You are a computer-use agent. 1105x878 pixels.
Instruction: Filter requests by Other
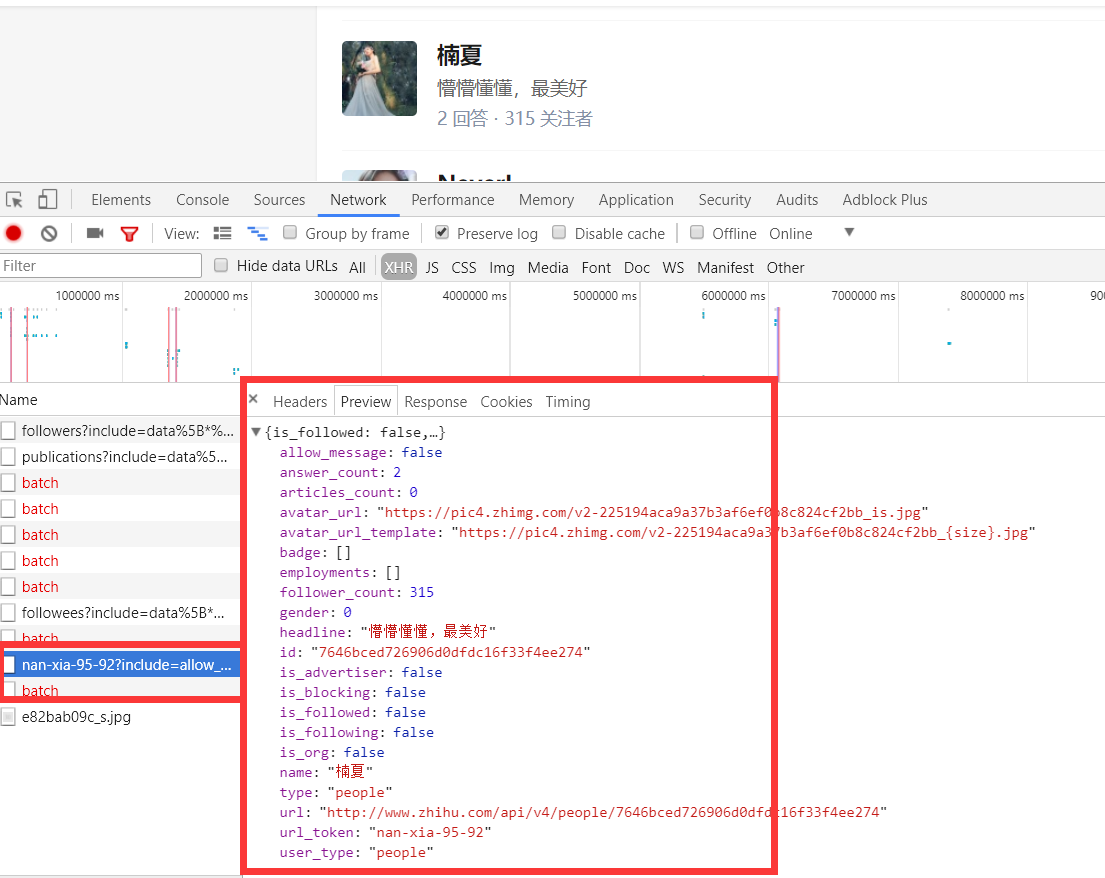785,268
